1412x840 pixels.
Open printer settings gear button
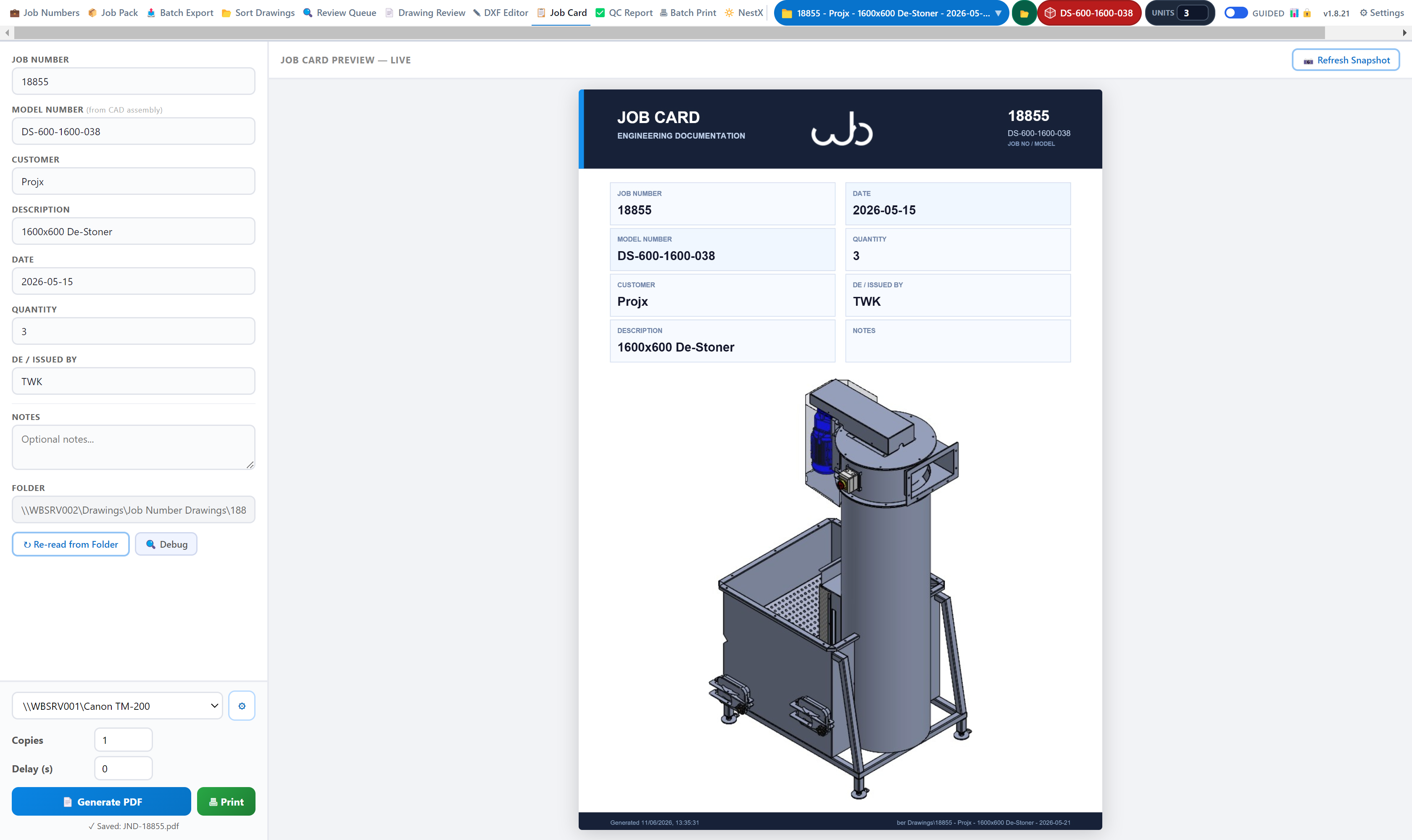242,706
